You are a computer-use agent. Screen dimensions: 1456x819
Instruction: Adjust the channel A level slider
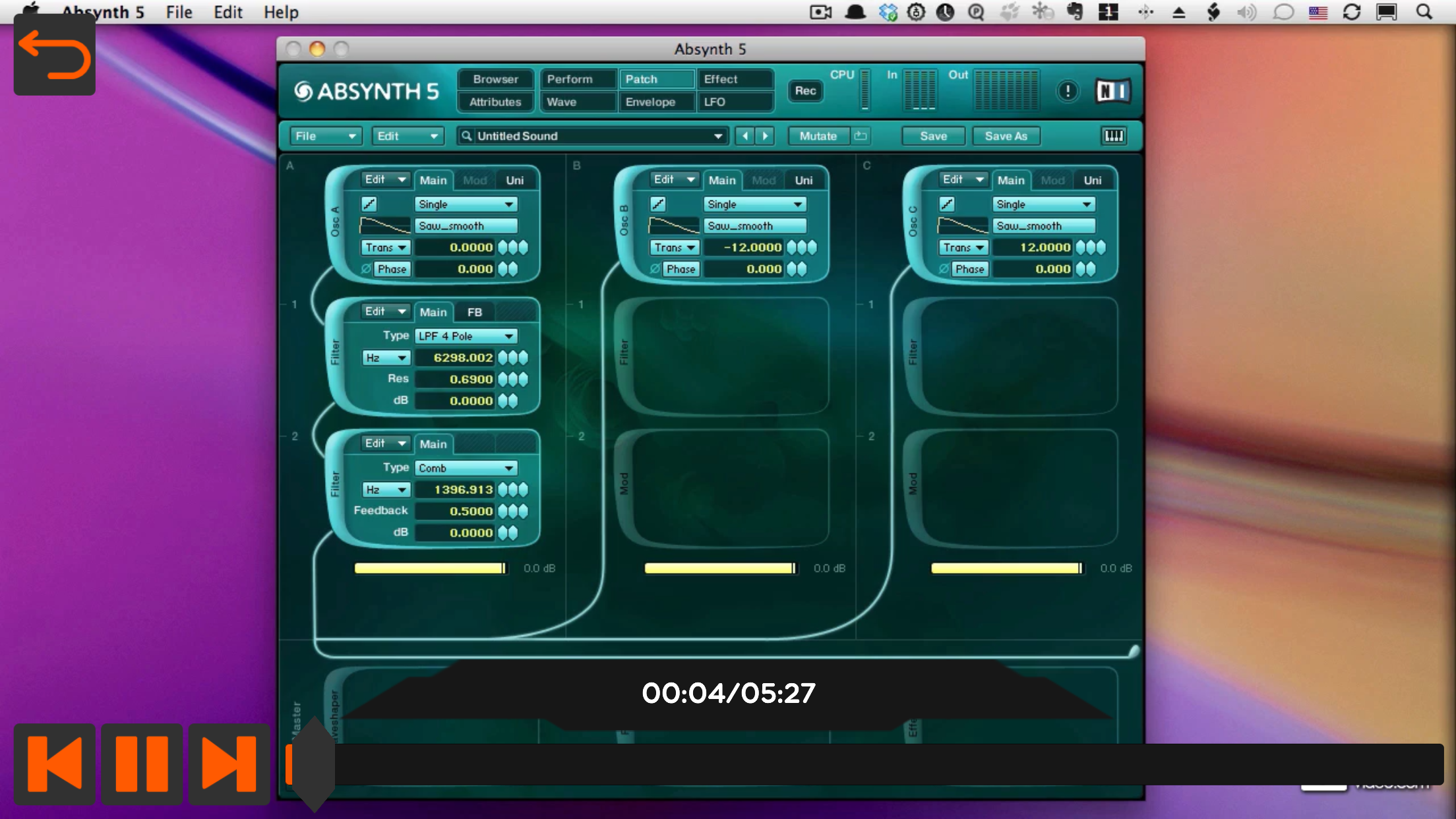[431, 568]
